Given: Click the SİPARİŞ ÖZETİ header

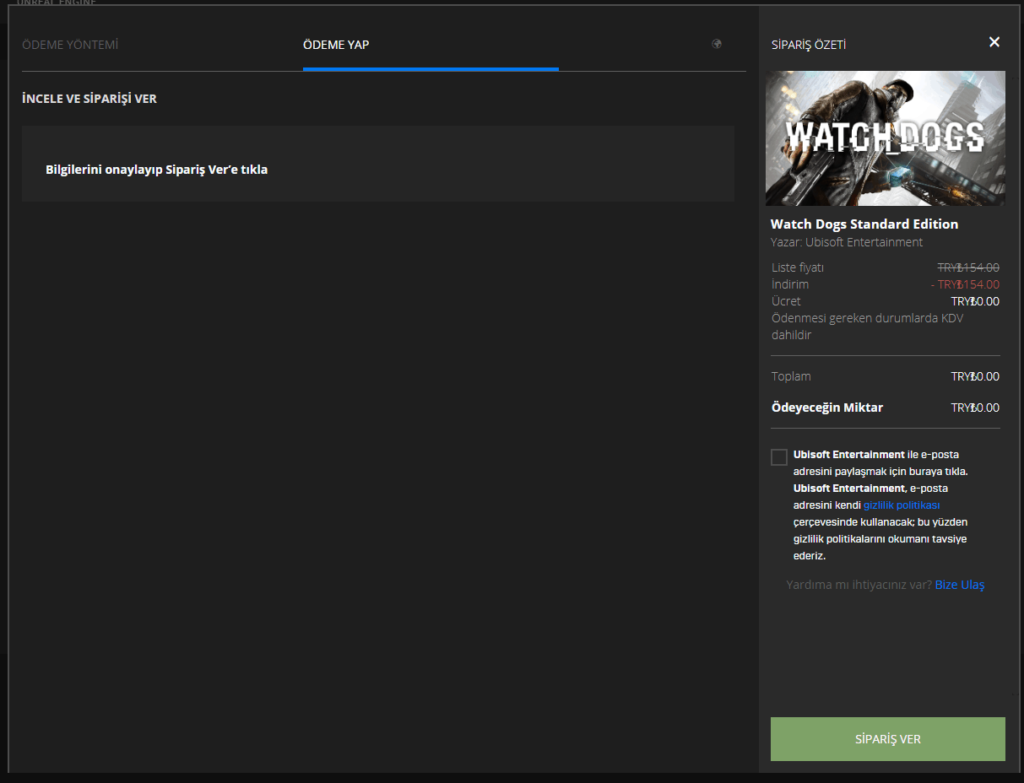Looking at the screenshot, I should [x=808, y=44].
